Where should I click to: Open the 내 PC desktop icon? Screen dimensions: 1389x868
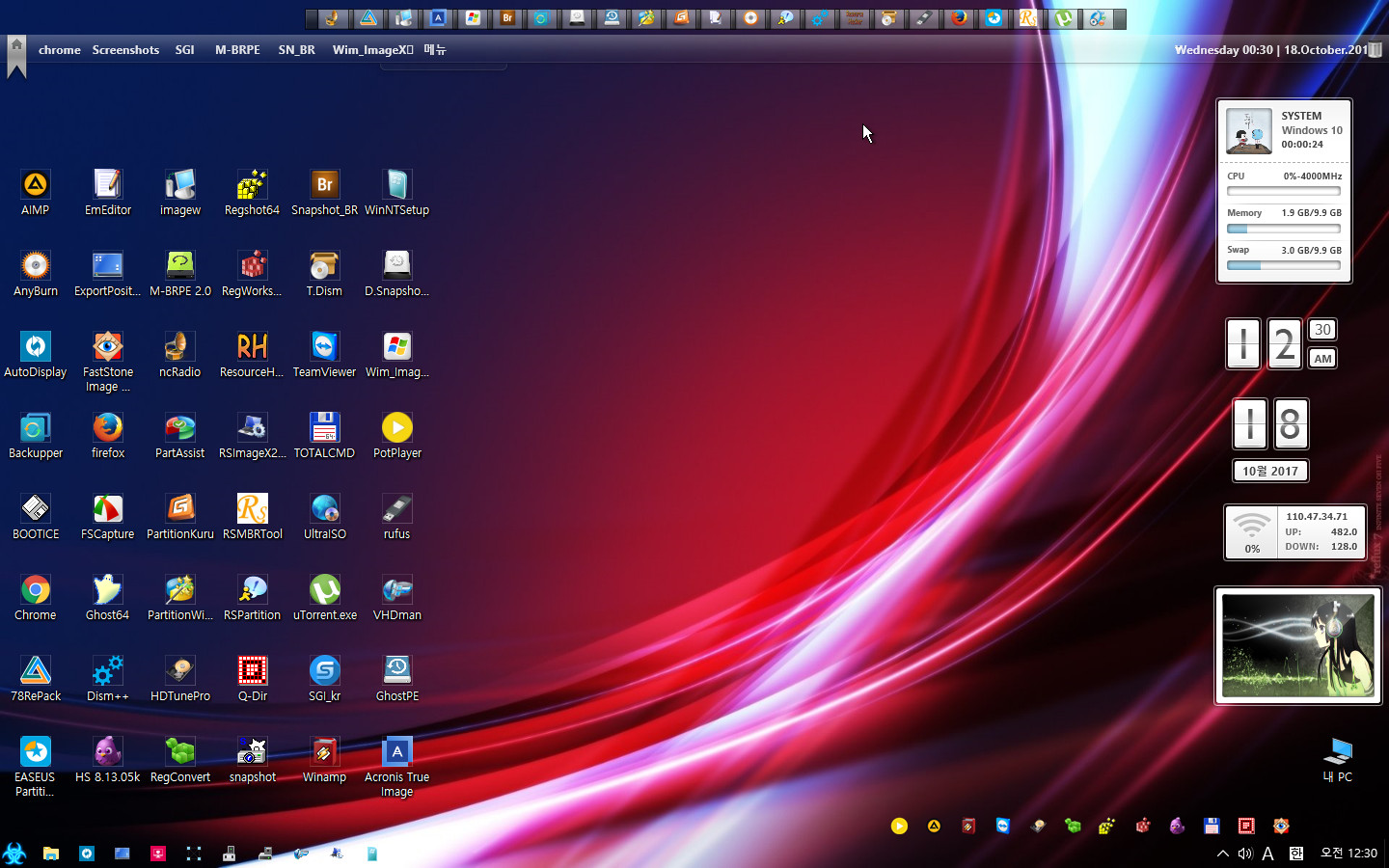tap(1338, 760)
